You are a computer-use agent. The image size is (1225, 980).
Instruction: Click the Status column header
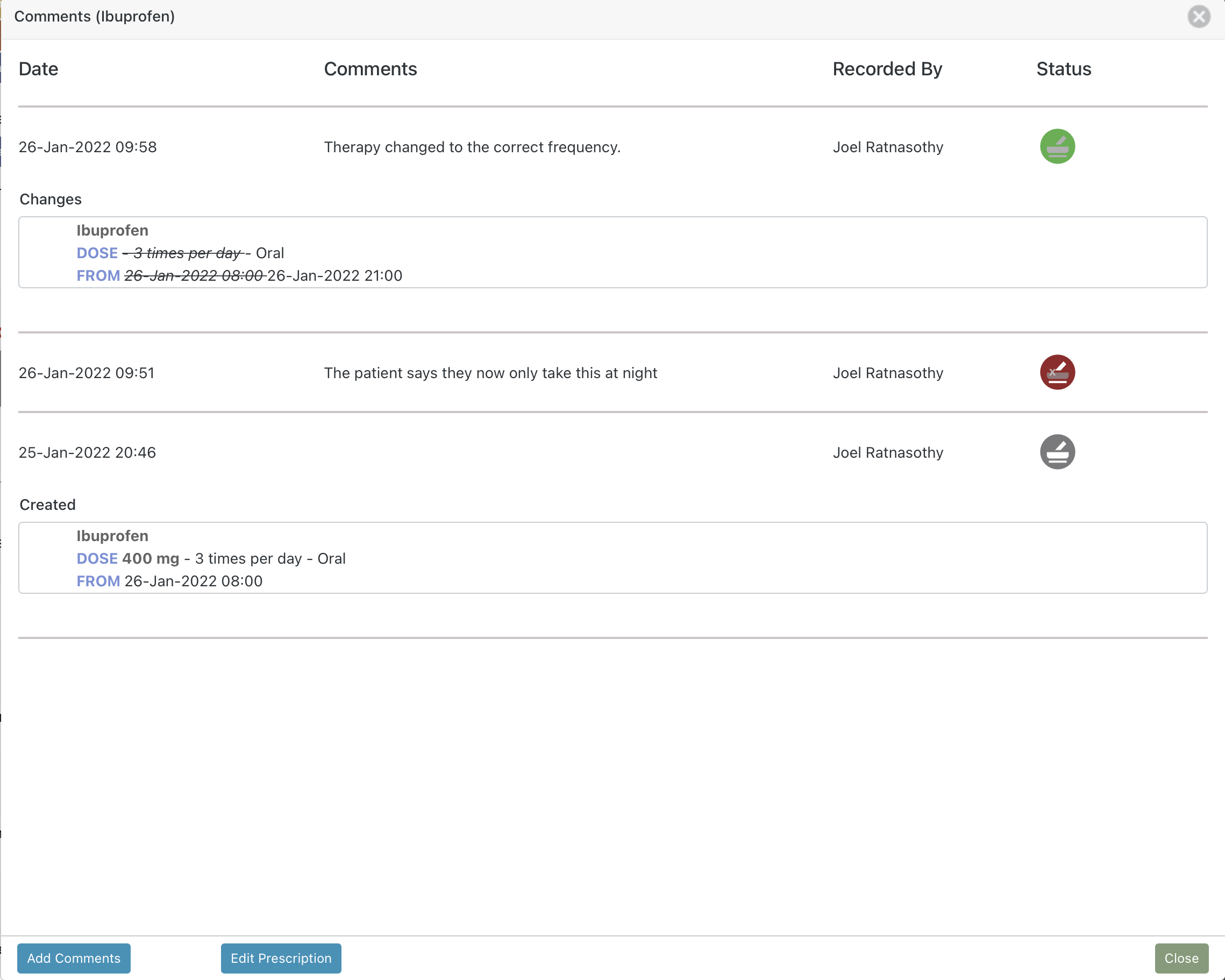pos(1063,69)
